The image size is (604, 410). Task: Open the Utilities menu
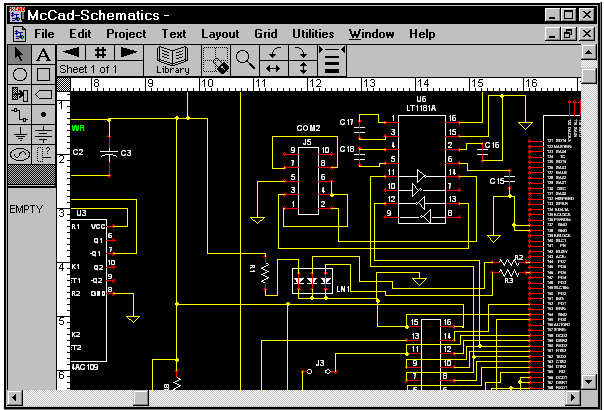pyautogui.click(x=312, y=34)
